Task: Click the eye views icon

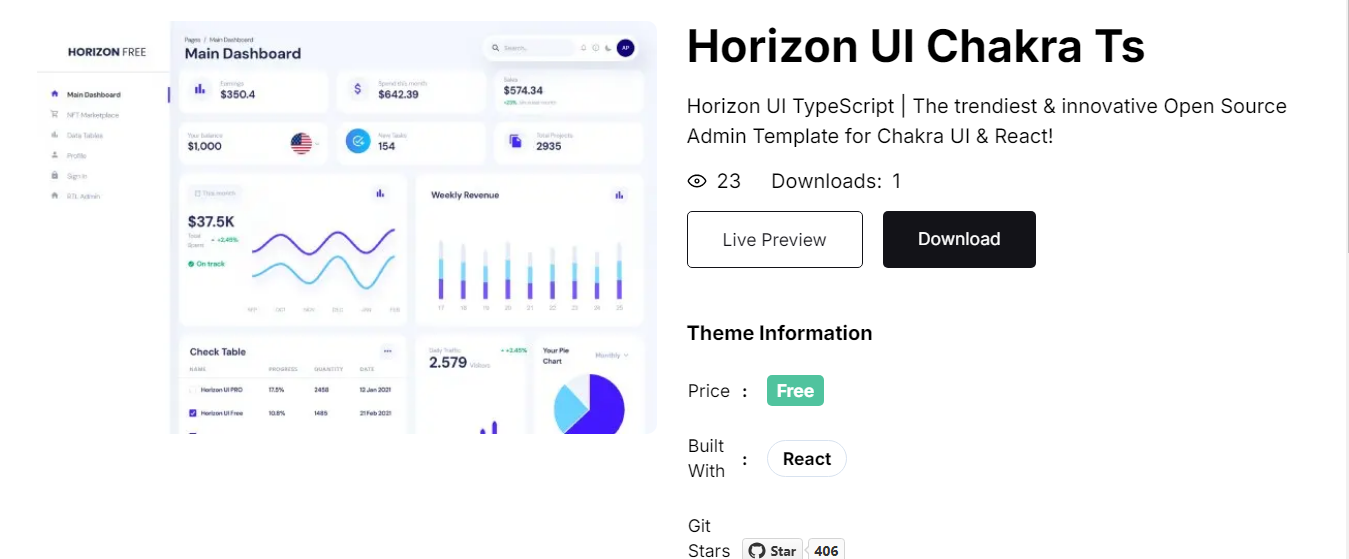Action: [x=697, y=181]
